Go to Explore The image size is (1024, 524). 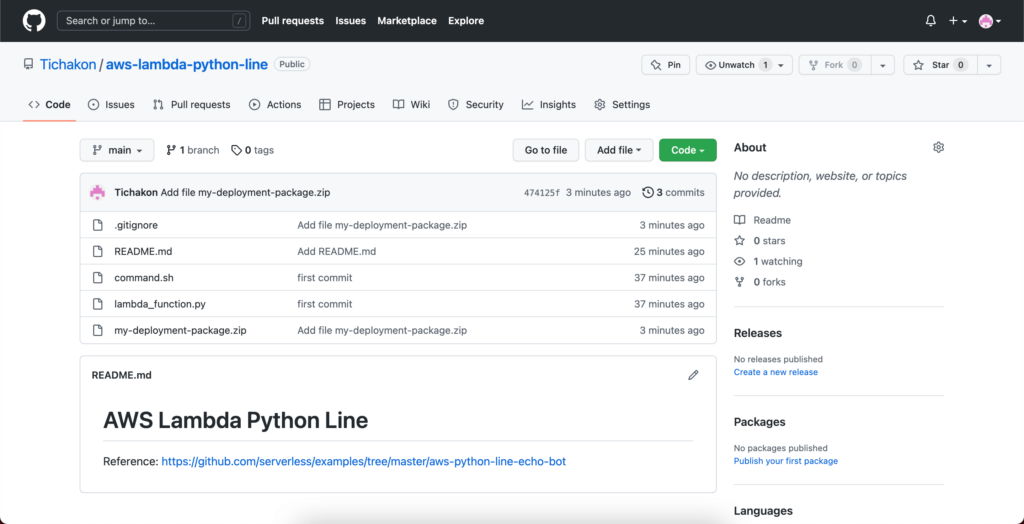466,21
